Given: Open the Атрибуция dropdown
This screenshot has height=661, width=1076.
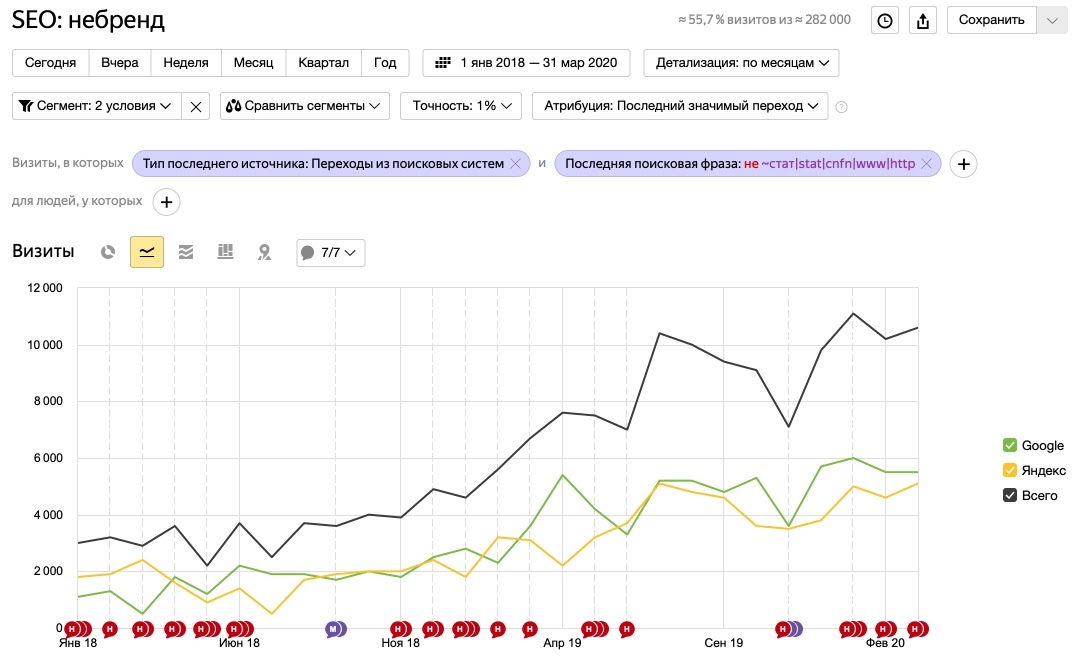Looking at the screenshot, I should tap(680, 106).
